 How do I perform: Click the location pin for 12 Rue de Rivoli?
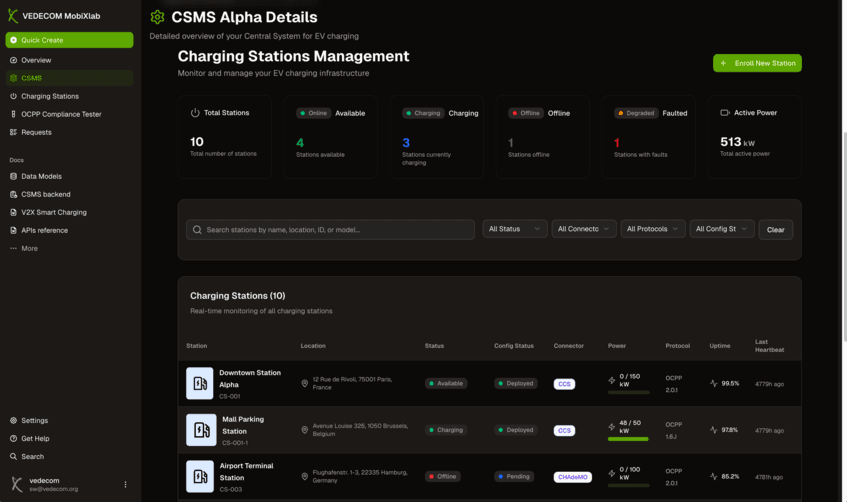tap(305, 383)
